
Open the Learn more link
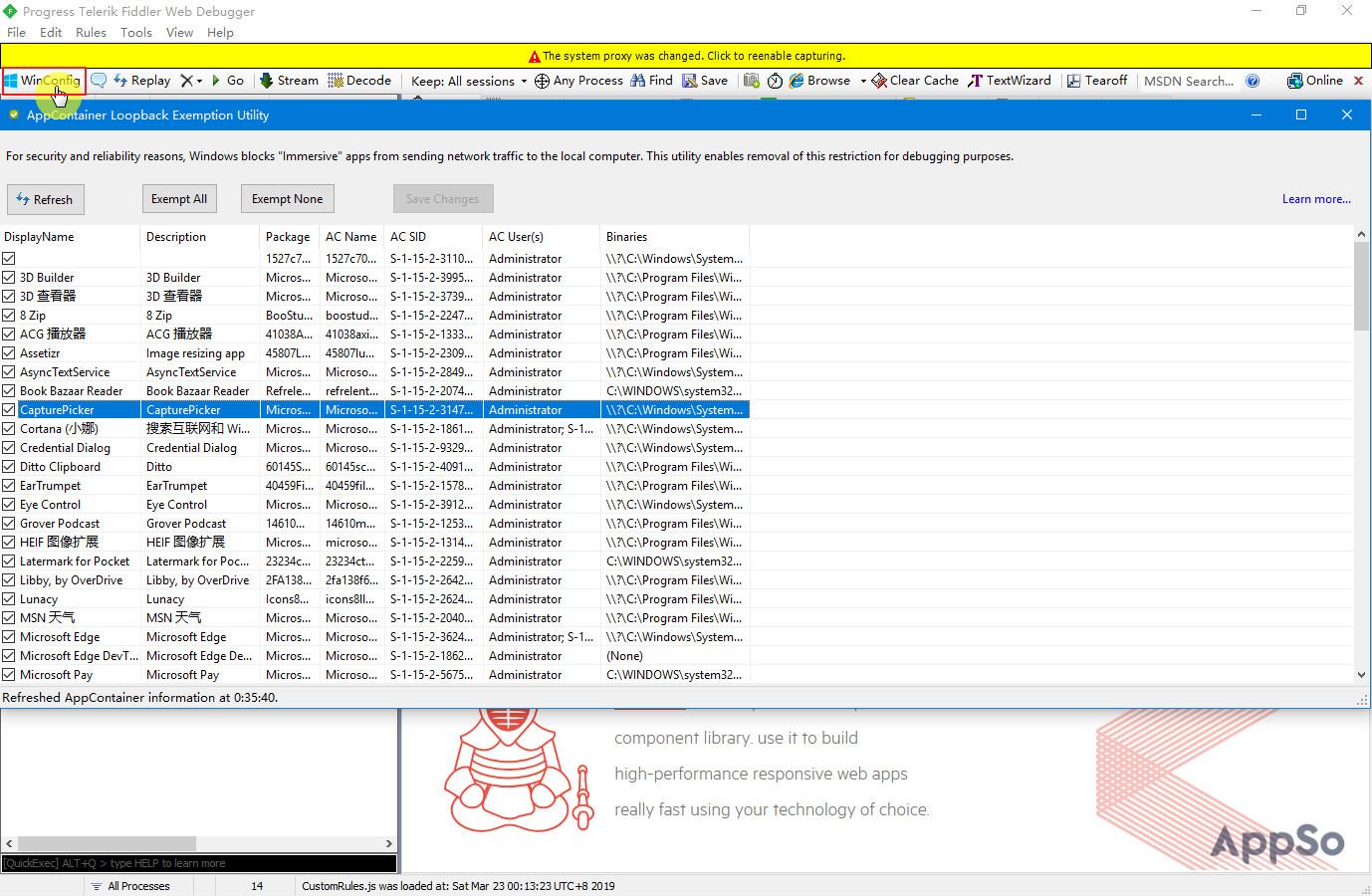pos(1316,199)
